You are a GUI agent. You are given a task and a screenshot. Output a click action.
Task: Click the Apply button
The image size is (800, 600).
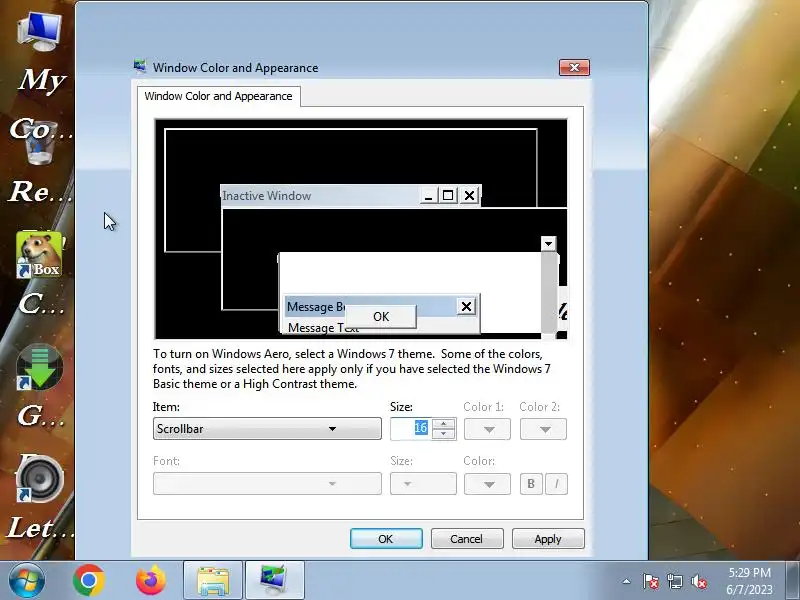click(x=548, y=539)
